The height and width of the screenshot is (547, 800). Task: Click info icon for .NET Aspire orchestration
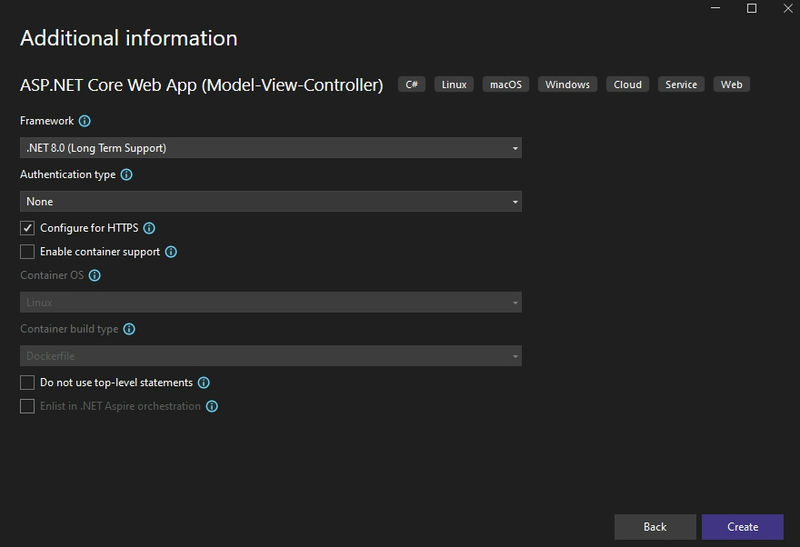click(212, 406)
